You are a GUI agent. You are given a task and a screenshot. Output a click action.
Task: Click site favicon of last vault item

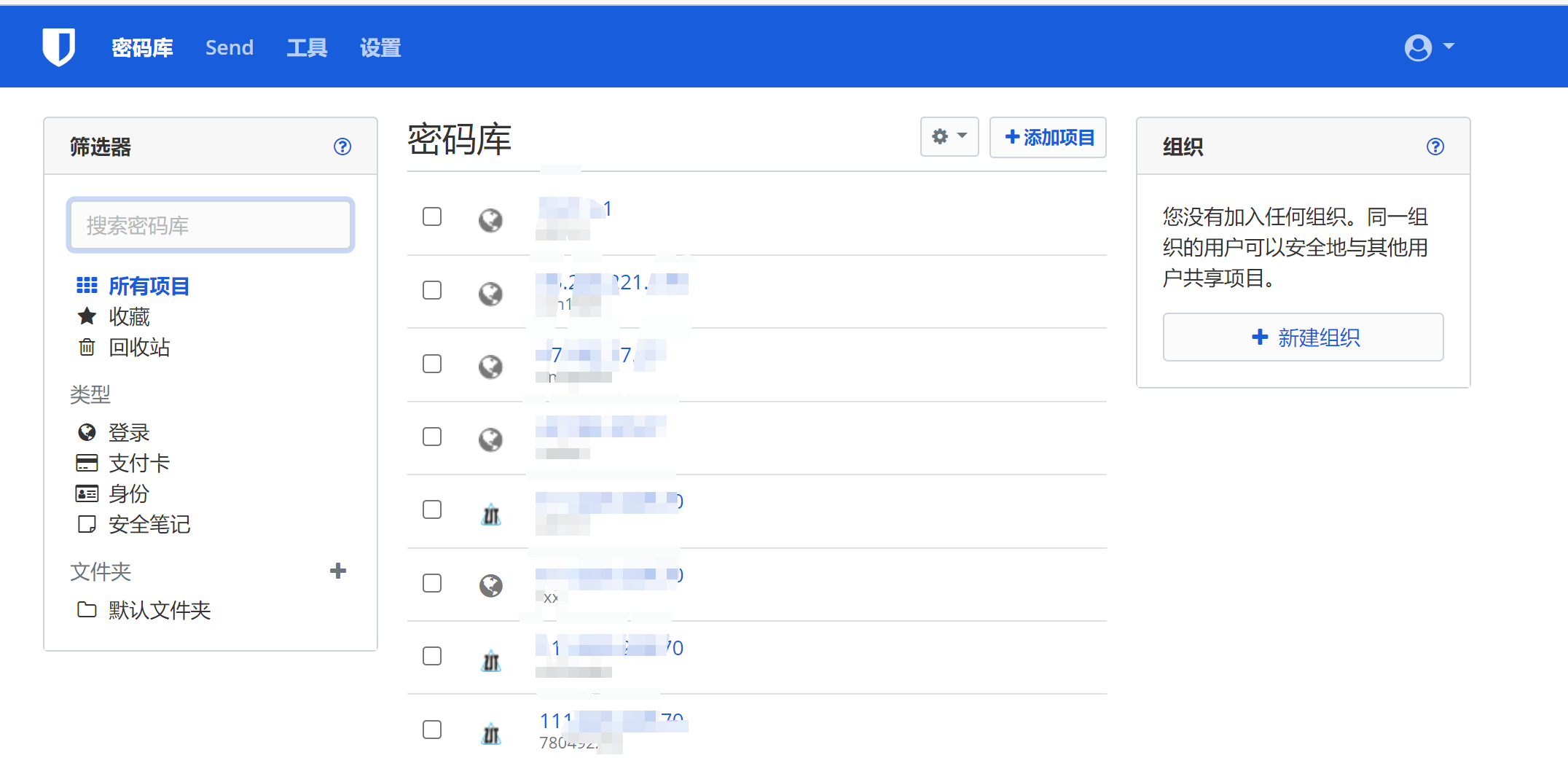tap(491, 733)
